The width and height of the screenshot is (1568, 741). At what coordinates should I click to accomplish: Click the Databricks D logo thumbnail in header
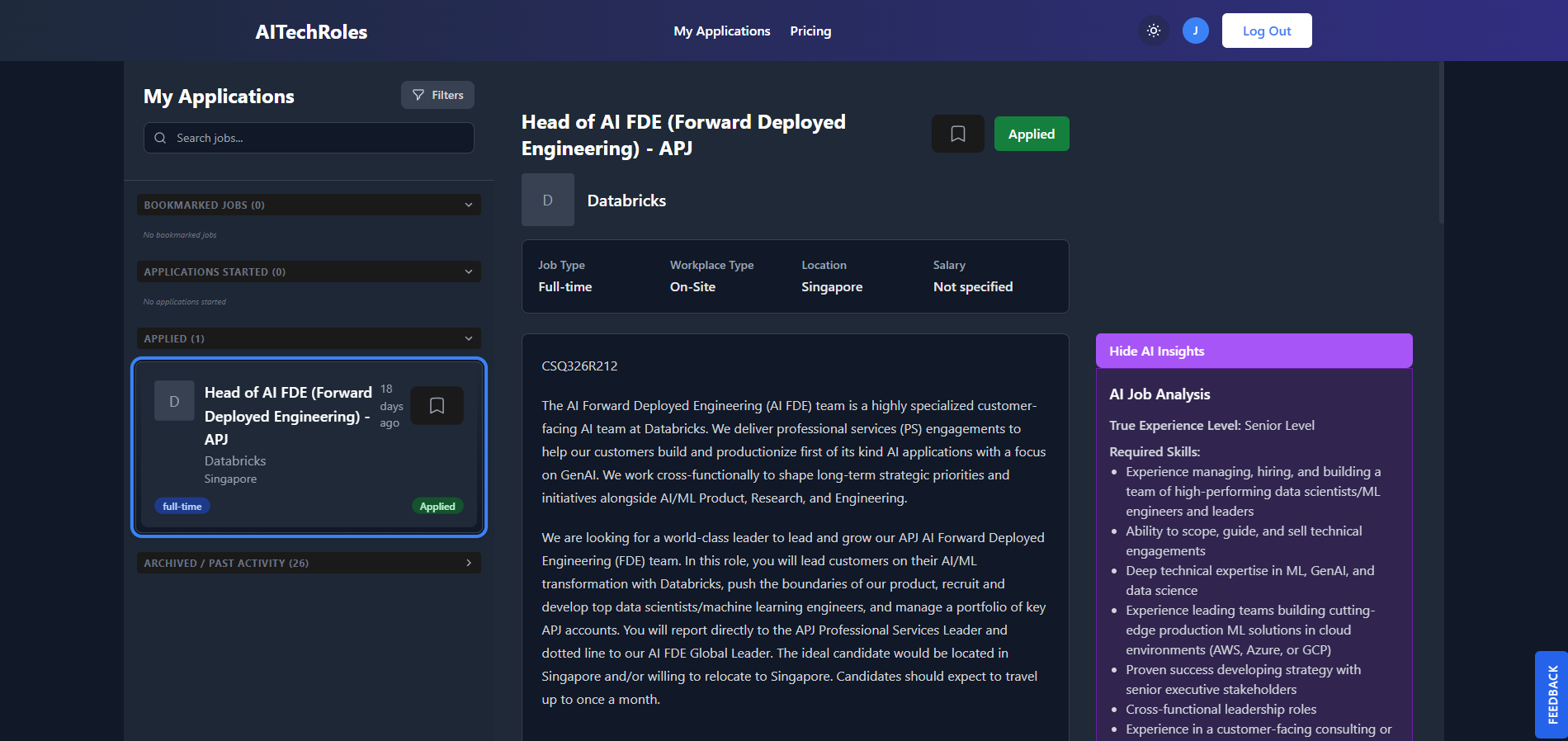[547, 200]
